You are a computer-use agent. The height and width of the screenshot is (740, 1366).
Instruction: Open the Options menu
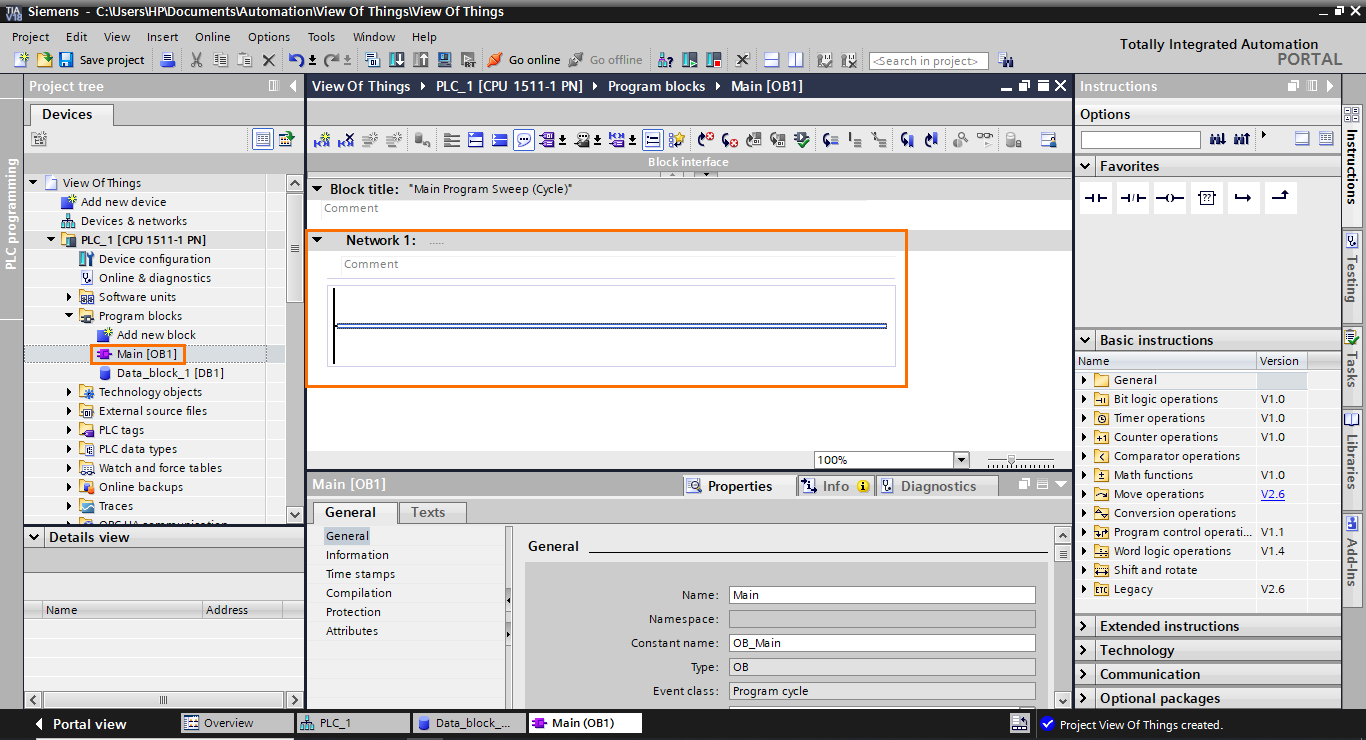(x=269, y=37)
